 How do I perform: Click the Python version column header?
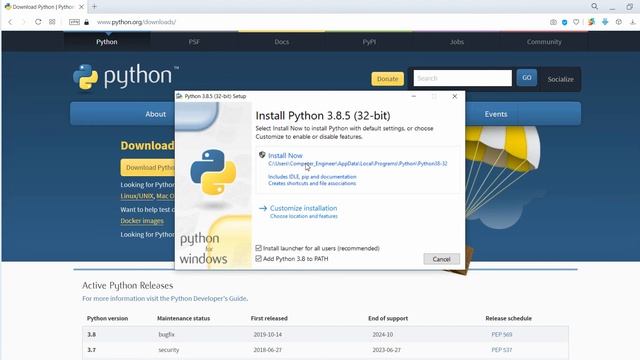tap(107, 318)
